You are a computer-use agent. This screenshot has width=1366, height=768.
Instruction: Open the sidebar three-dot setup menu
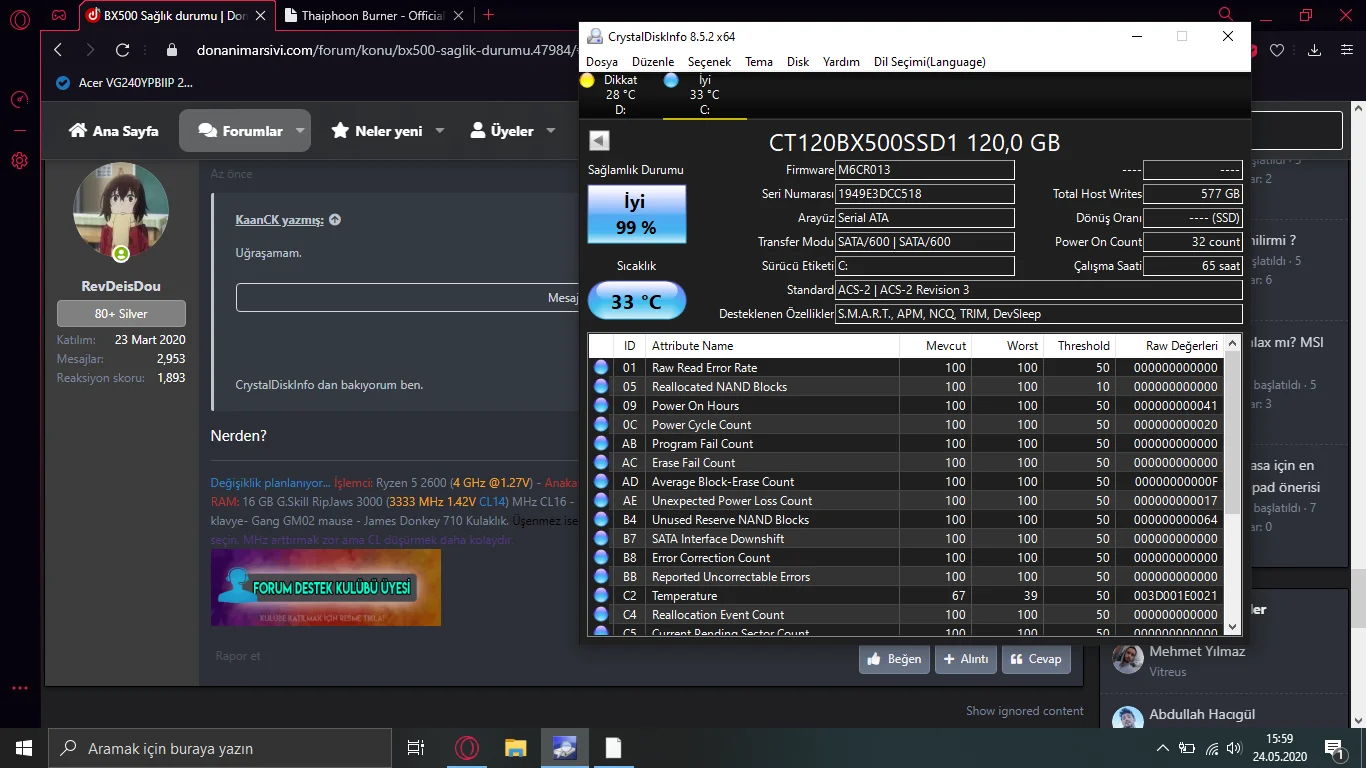(x=19, y=688)
